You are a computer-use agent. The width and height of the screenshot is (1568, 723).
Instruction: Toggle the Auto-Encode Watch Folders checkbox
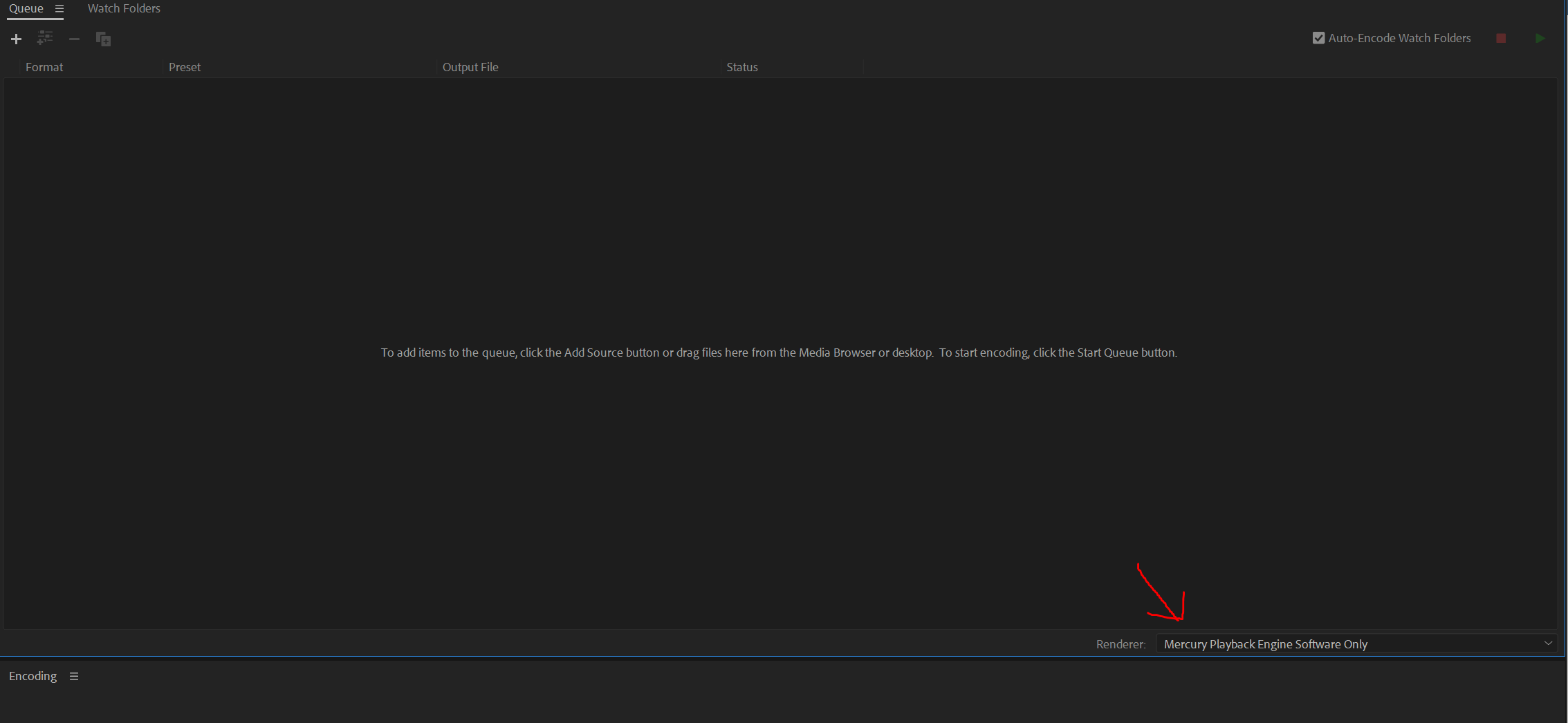click(x=1318, y=38)
